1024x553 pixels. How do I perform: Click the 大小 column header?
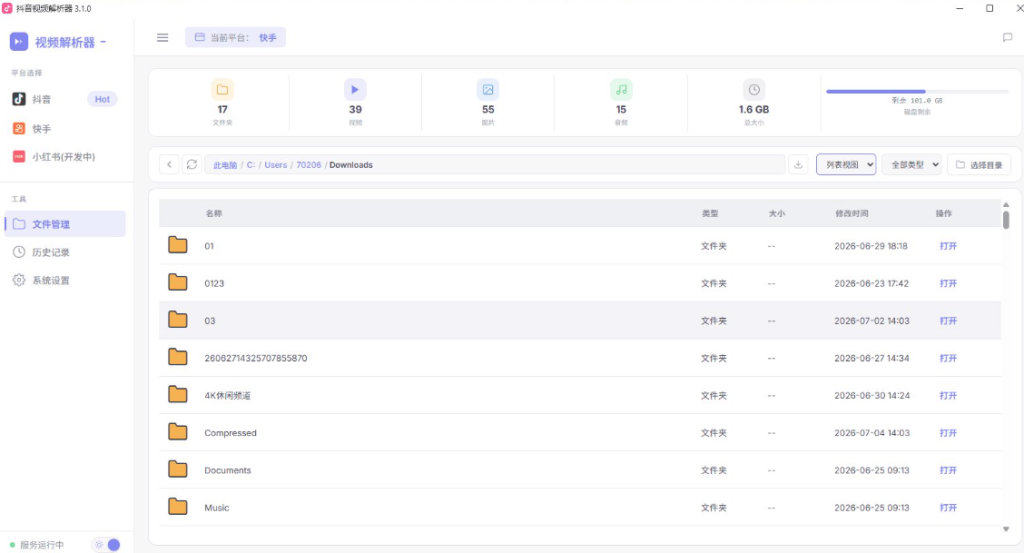(776, 213)
